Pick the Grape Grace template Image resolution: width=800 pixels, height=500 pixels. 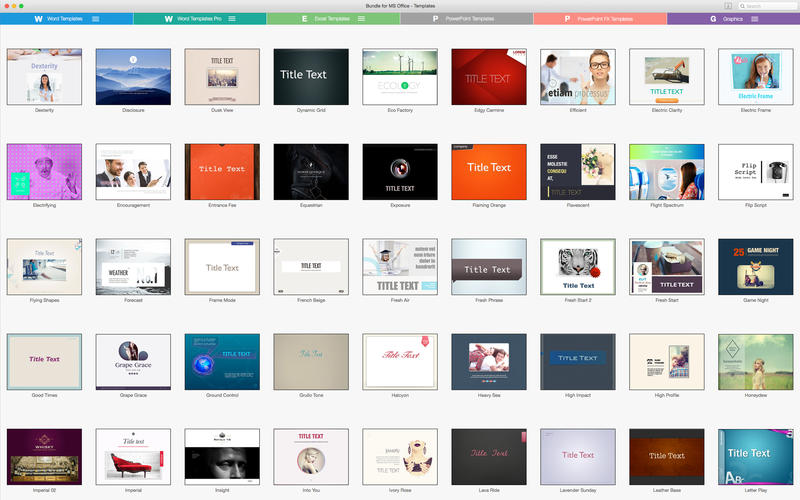click(x=133, y=361)
